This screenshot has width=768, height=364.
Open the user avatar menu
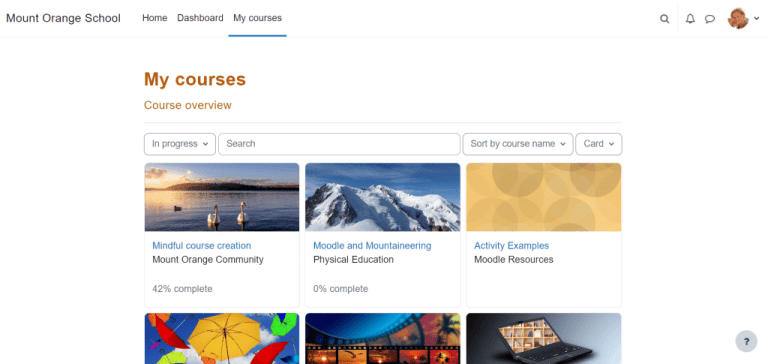[738, 18]
